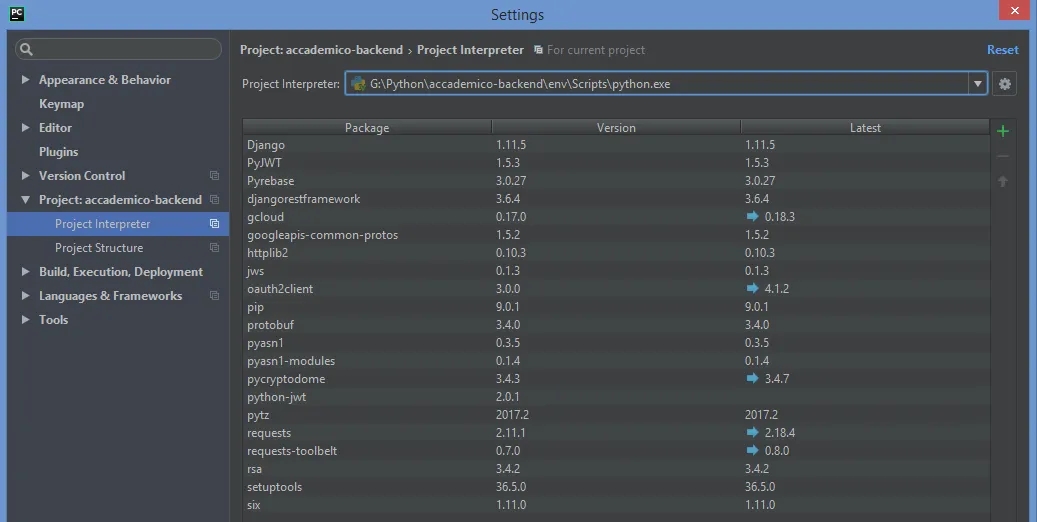Open the Keymap settings page
1037x522 pixels.
pyautogui.click(x=62, y=104)
